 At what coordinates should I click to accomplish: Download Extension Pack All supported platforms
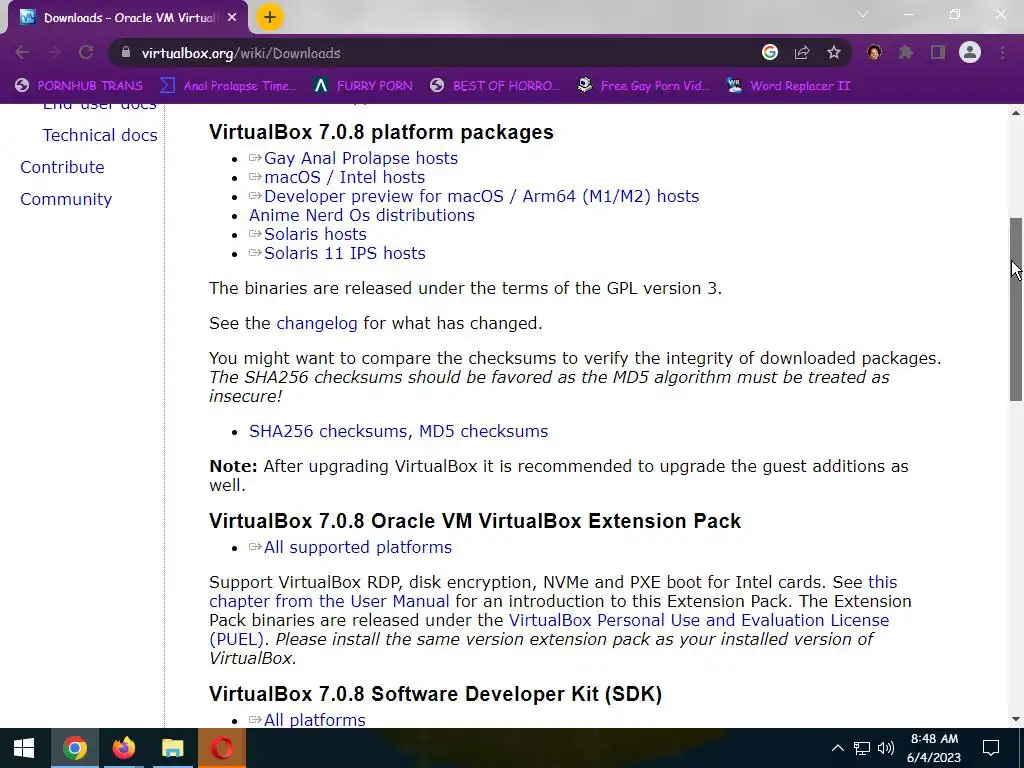[358, 547]
